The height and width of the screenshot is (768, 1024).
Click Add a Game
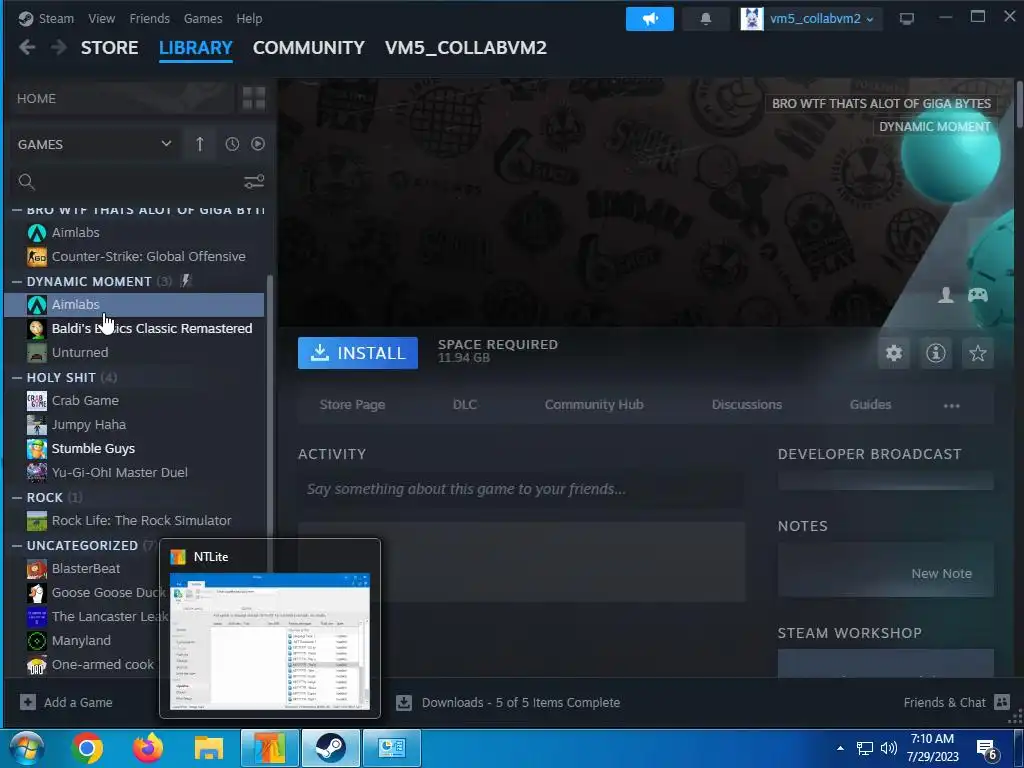(67, 703)
